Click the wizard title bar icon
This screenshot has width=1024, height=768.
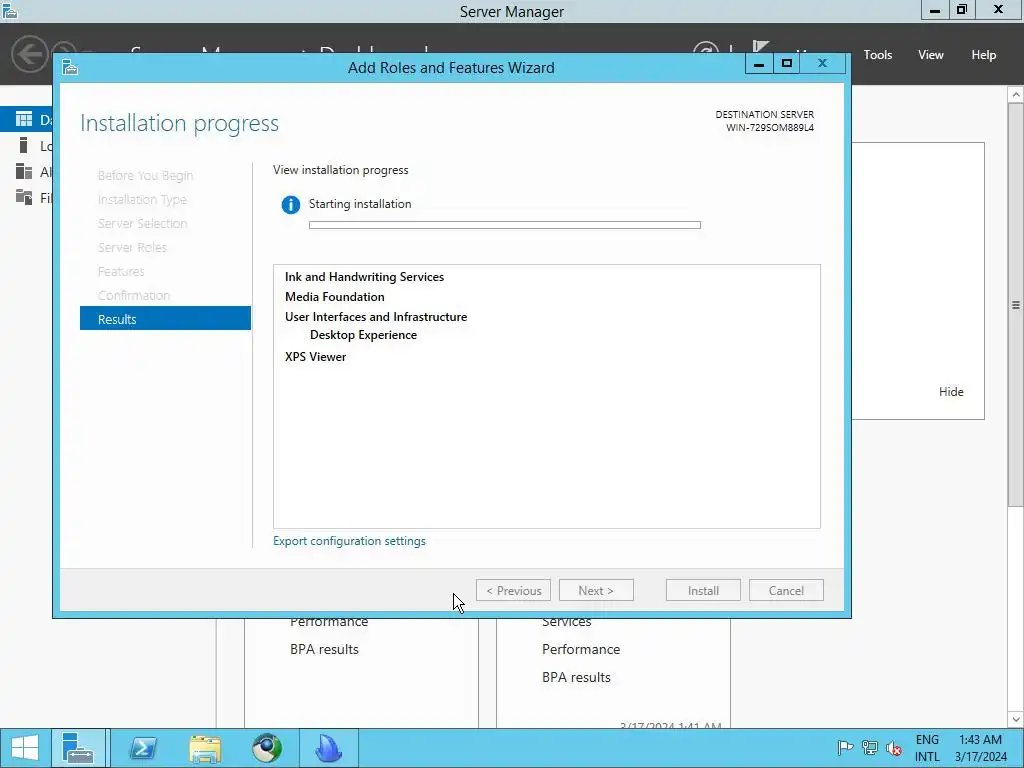71,67
